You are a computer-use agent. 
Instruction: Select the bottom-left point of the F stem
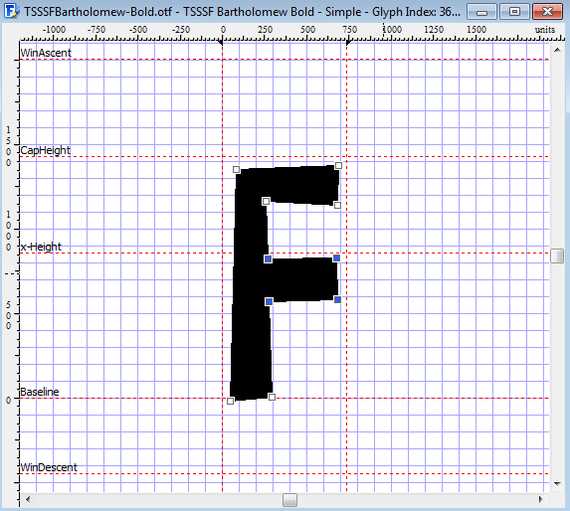pyautogui.click(x=230, y=401)
